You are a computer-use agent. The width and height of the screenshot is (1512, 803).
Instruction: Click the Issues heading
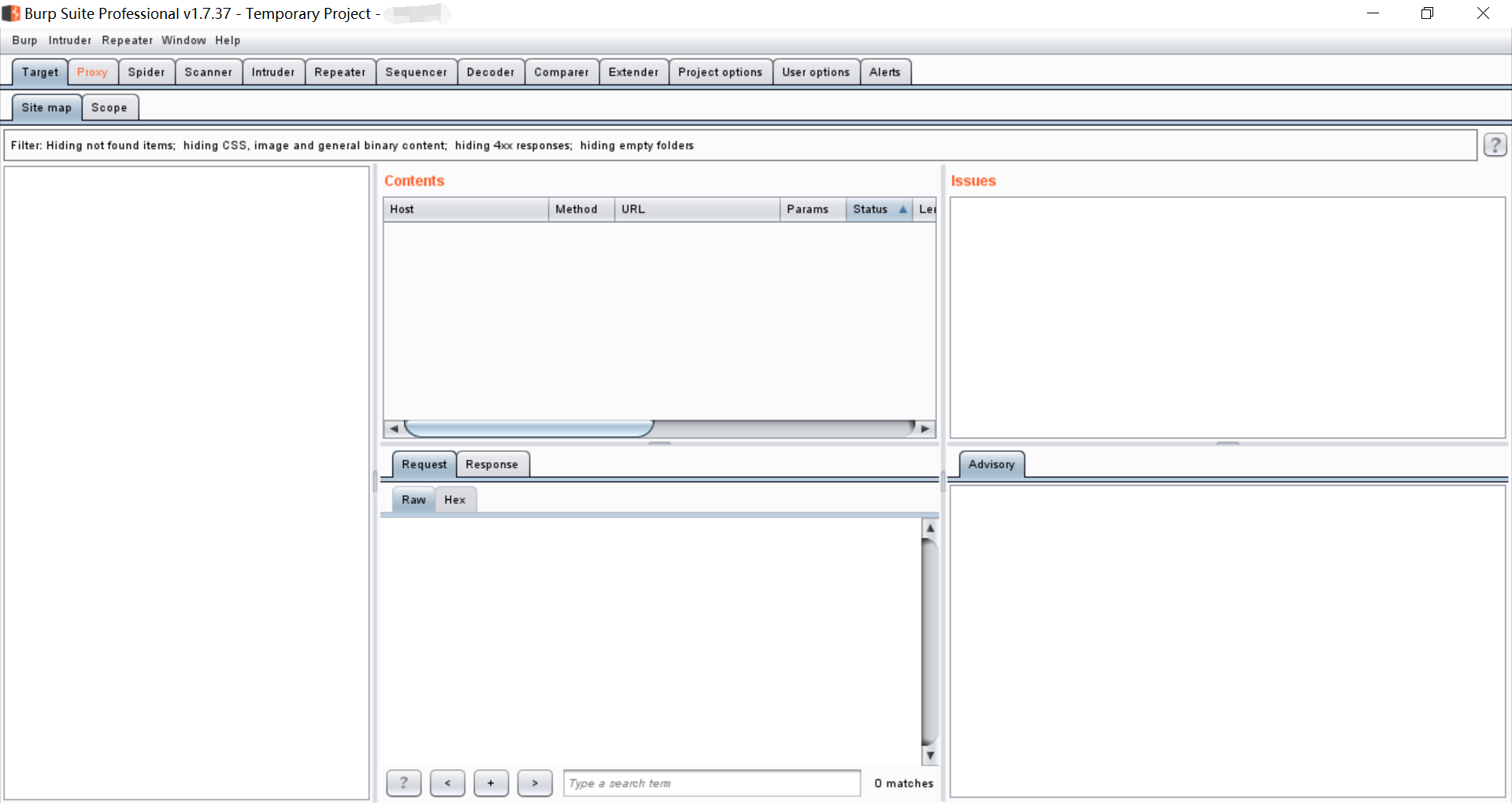pos(973,181)
